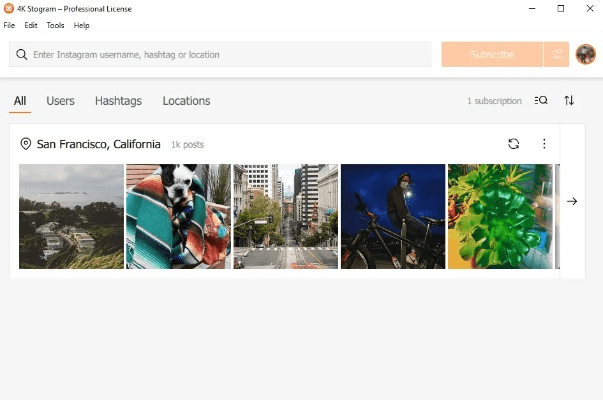
Task: Open the Edit menu
Action: [31, 25]
